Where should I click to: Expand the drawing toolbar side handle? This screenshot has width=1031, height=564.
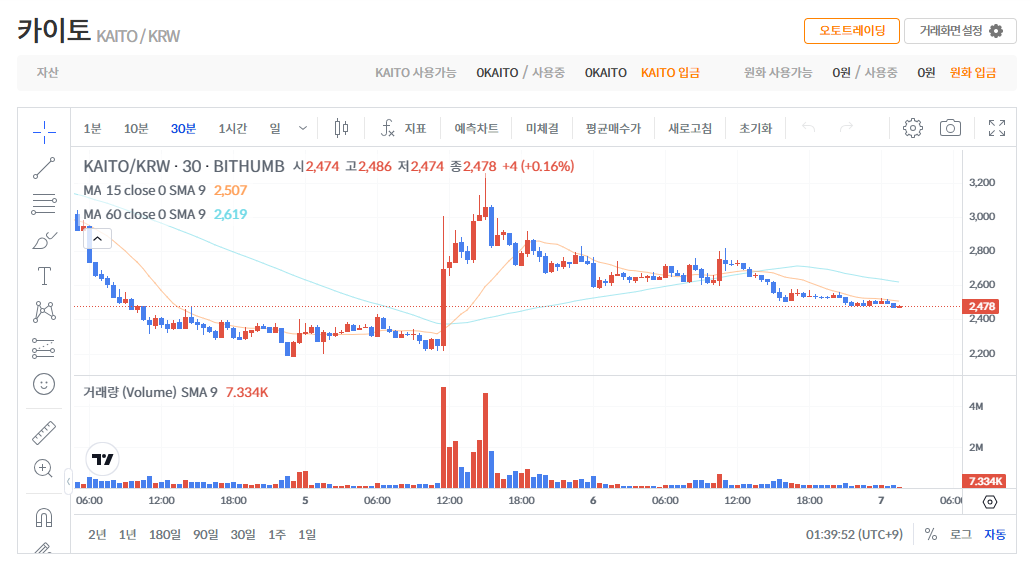pyautogui.click(x=68, y=482)
